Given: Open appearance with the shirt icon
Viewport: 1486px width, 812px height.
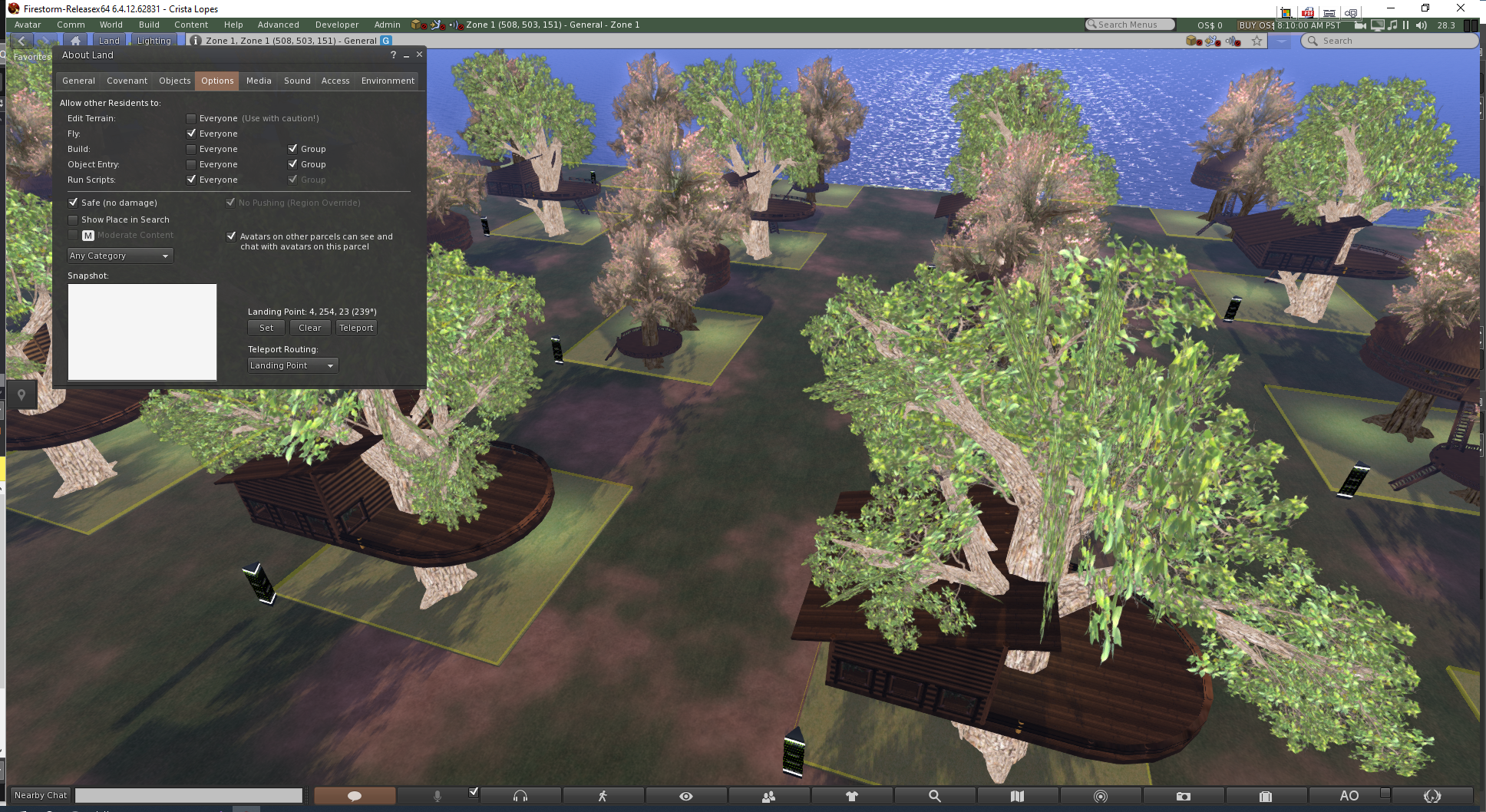Looking at the screenshot, I should (852, 796).
